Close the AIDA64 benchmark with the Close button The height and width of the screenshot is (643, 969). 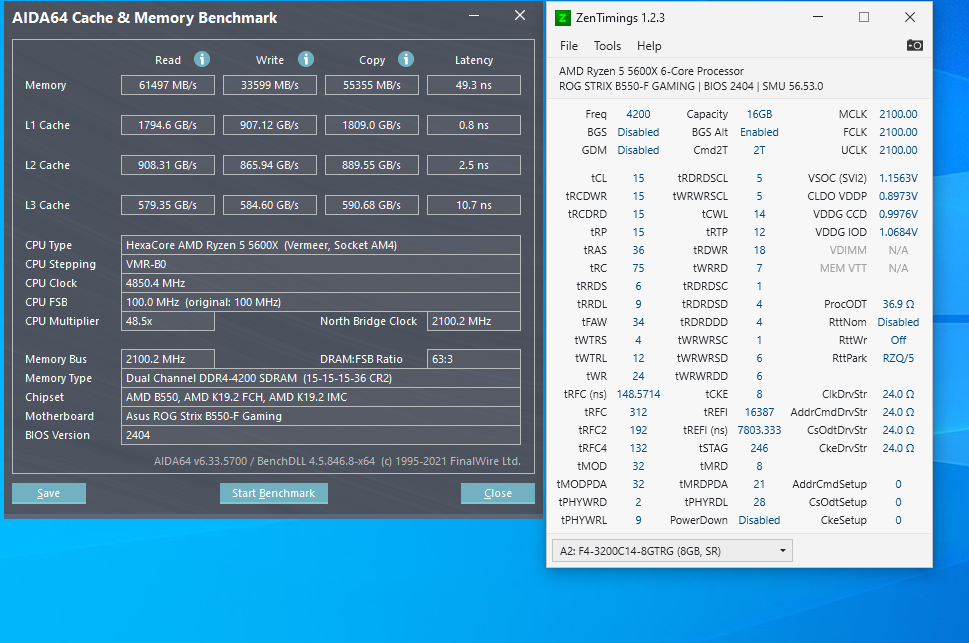pos(497,493)
